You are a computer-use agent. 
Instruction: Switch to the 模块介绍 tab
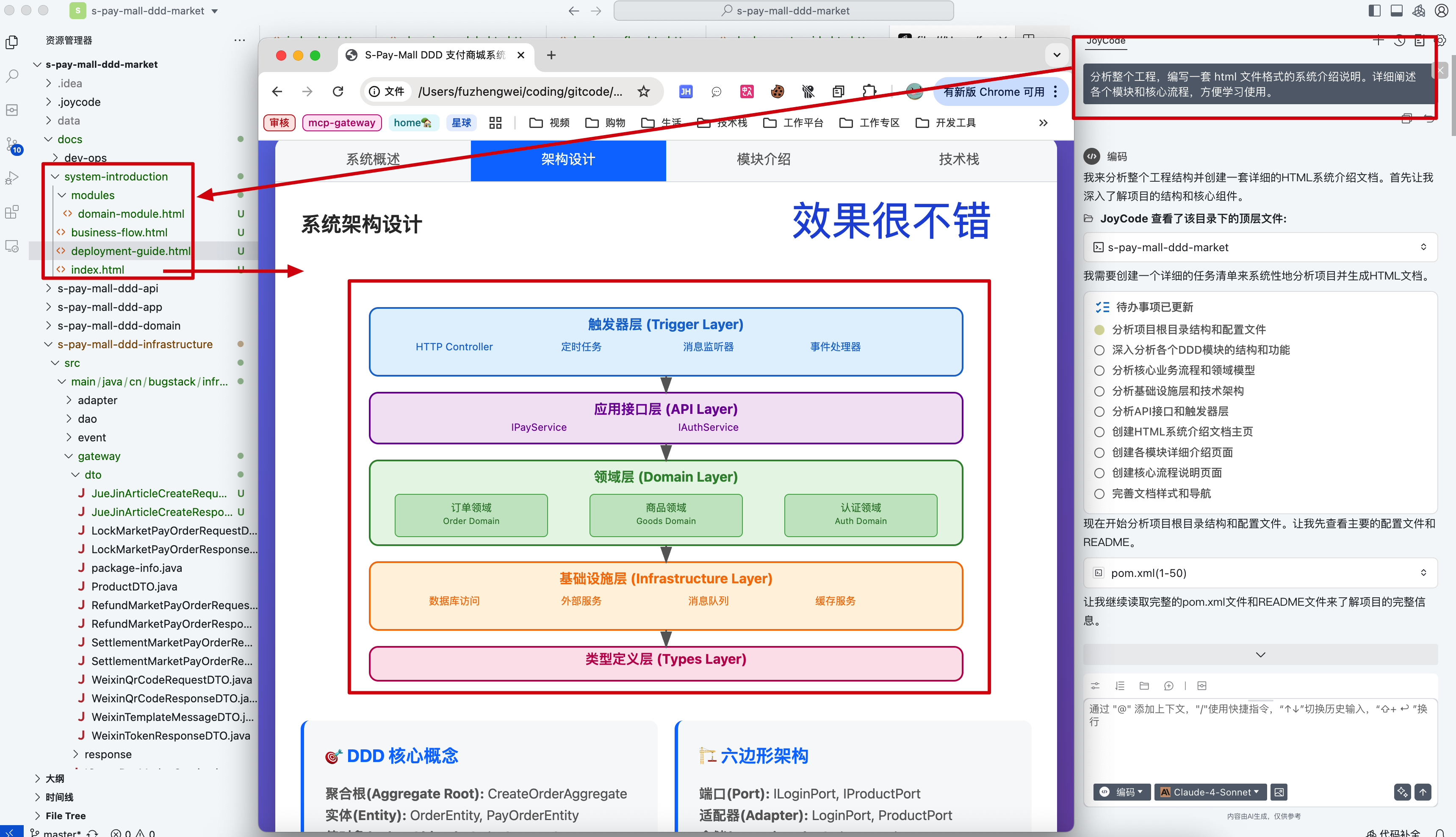pyautogui.click(x=763, y=159)
